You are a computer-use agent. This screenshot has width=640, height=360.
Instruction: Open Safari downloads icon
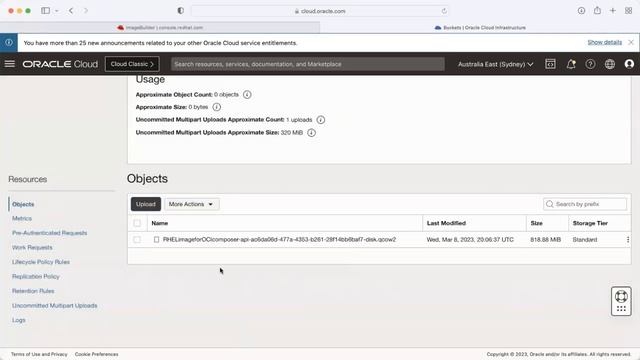point(581,11)
